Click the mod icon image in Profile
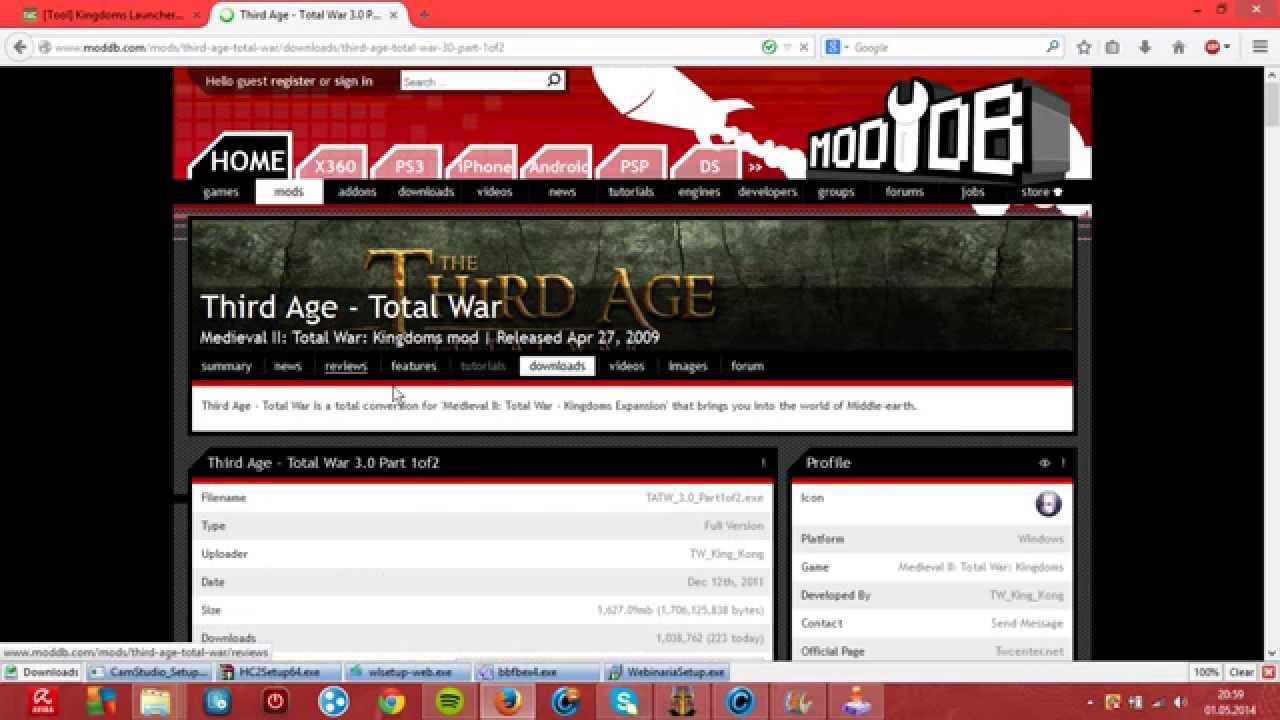The height and width of the screenshot is (720, 1280). (x=1048, y=503)
